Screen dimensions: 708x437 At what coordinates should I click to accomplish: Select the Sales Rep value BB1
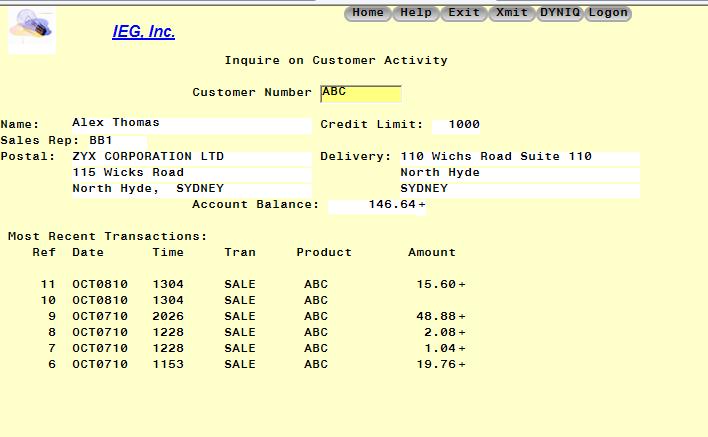point(101,141)
